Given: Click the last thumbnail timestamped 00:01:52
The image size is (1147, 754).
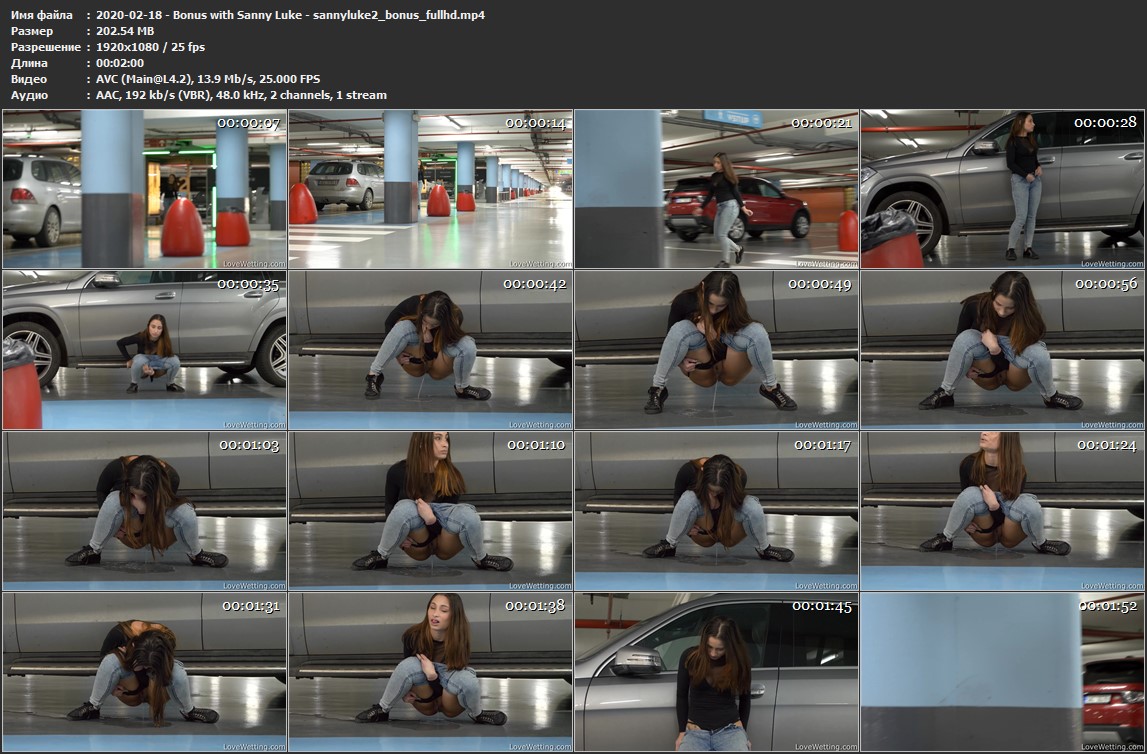Looking at the screenshot, I should 1002,672.
